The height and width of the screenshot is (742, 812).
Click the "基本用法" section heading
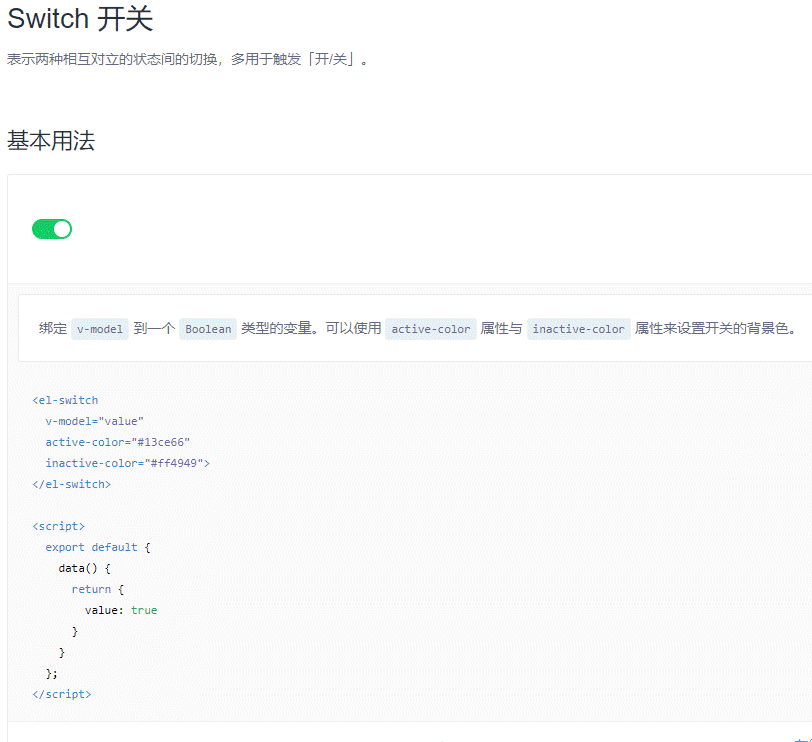click(51, 141)
